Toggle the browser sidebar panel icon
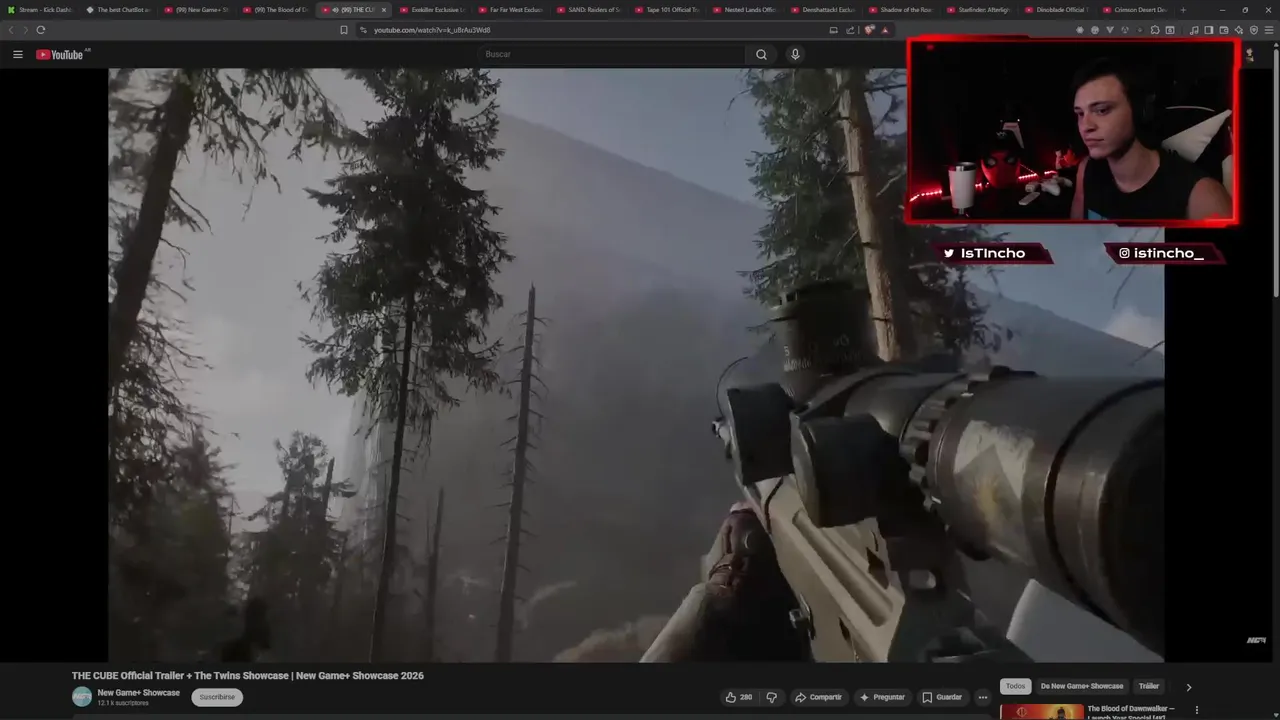Image resolution: width=1280 pixels, height=720 pixels. click(1209, 30)
